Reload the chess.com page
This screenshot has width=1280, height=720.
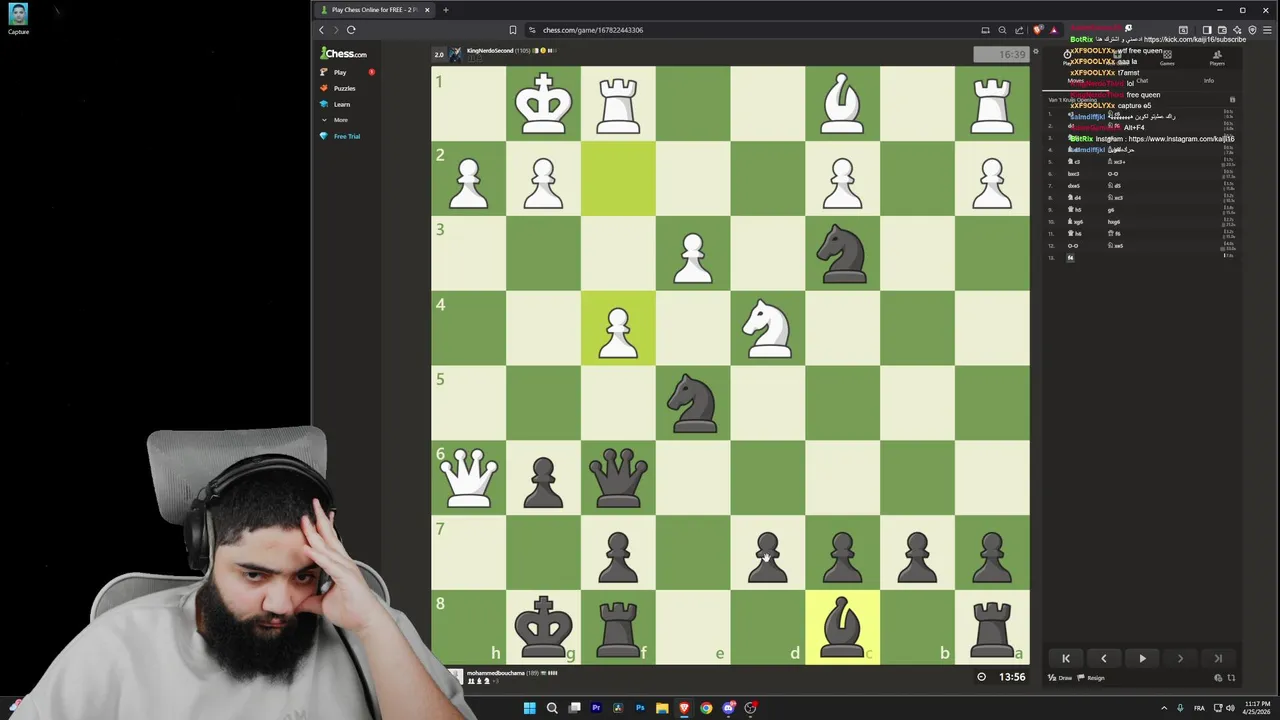coord(351,30)
